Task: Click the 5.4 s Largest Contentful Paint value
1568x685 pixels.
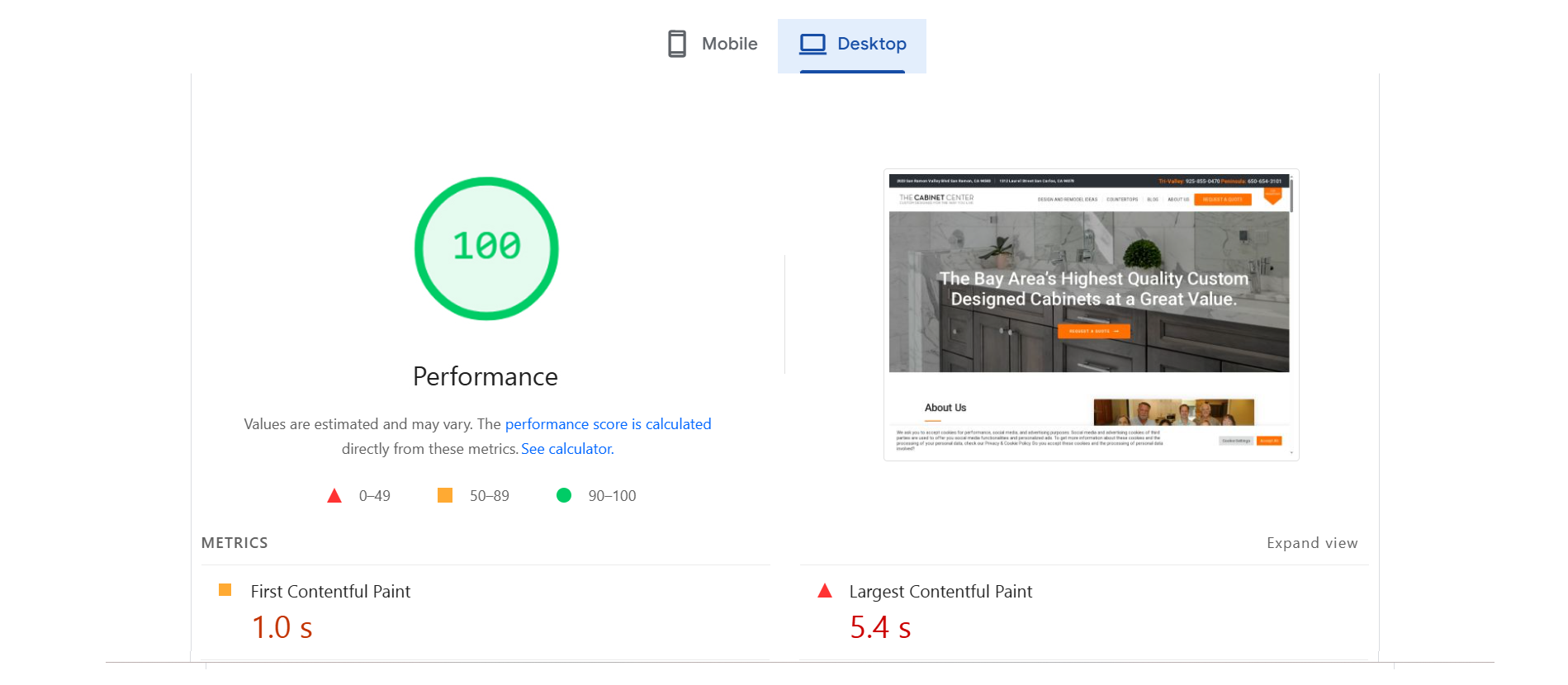Action: (x=880, y=628)
